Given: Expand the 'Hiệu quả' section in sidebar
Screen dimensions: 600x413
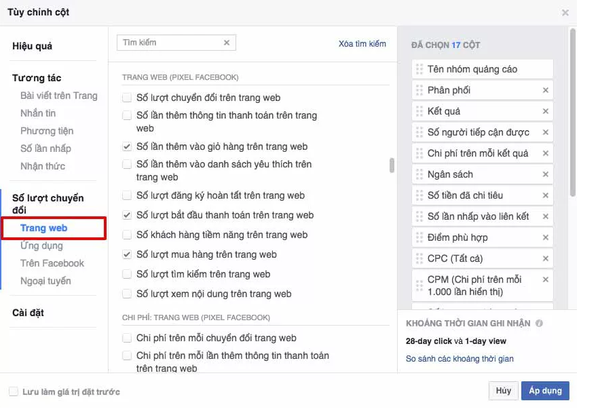Looking at the screenshot, I should click(x=32, y=46).
